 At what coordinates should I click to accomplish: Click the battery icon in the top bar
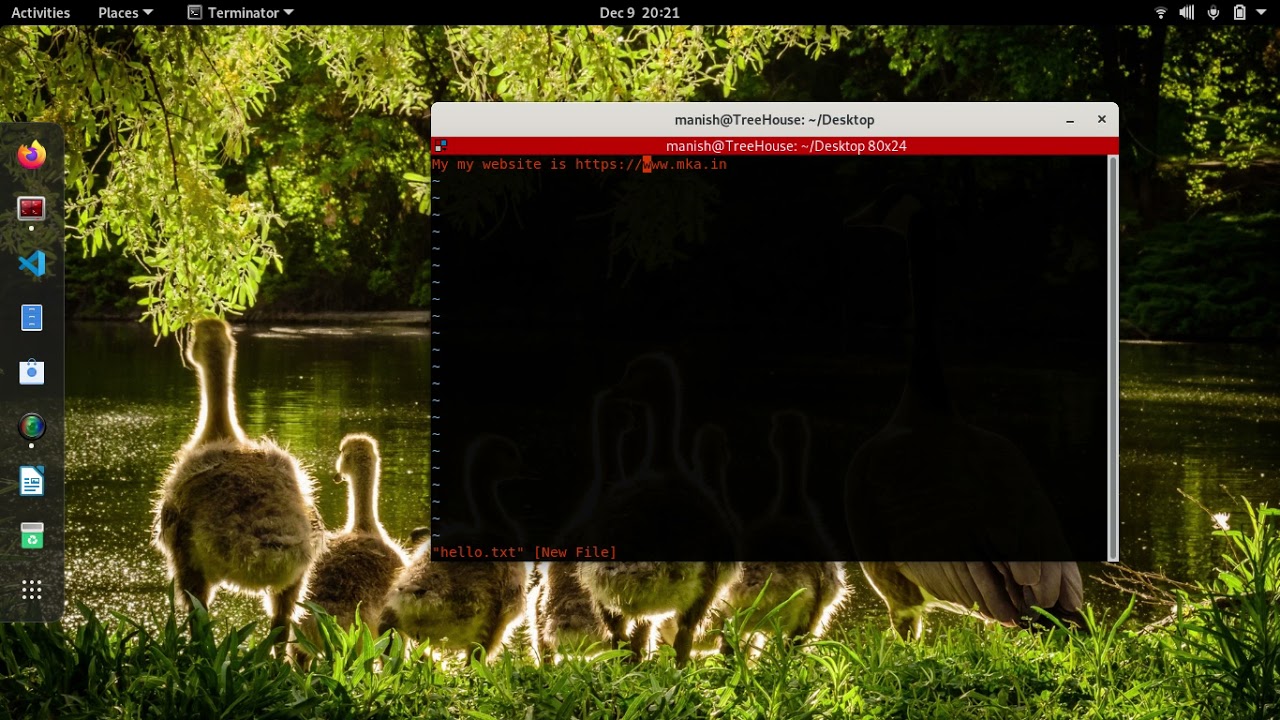pyautogui.click(x=1240, y=13)
